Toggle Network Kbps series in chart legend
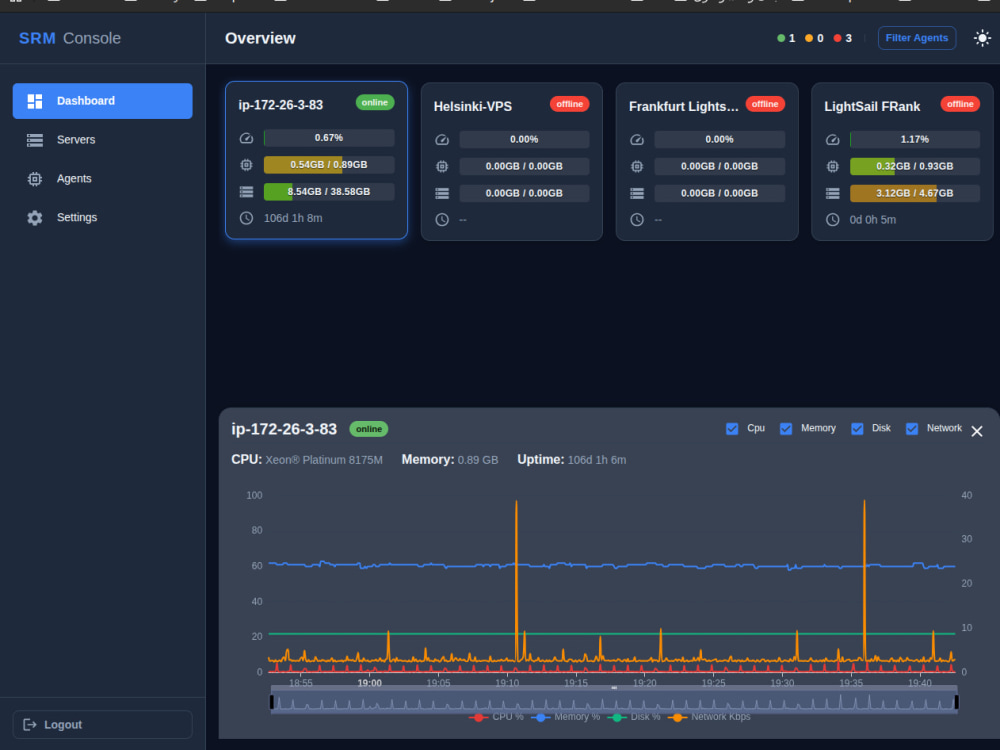1000x750 pixels. coord(709,717)
